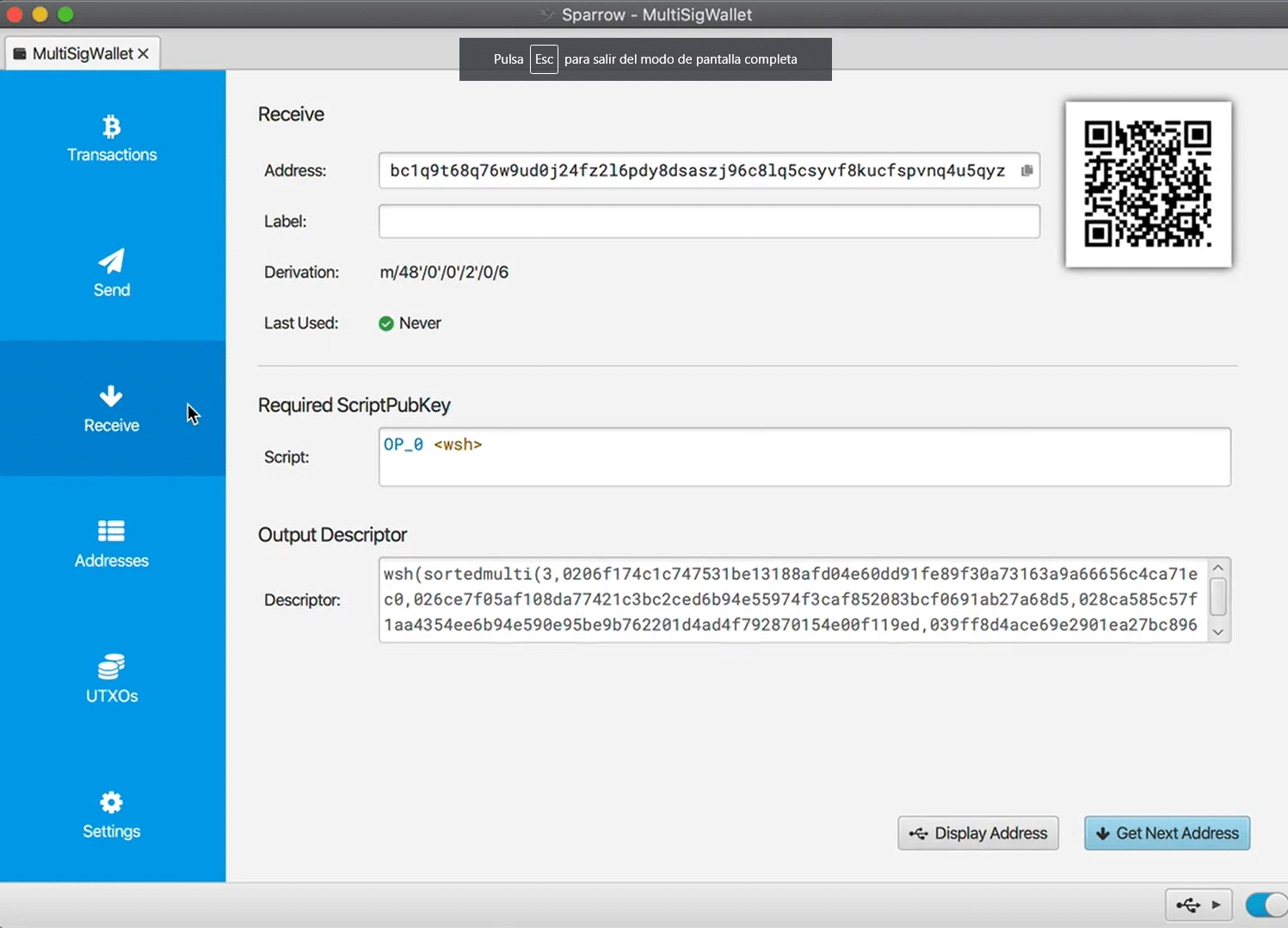Open the Transactions section in the sidebar

[111, 138]
